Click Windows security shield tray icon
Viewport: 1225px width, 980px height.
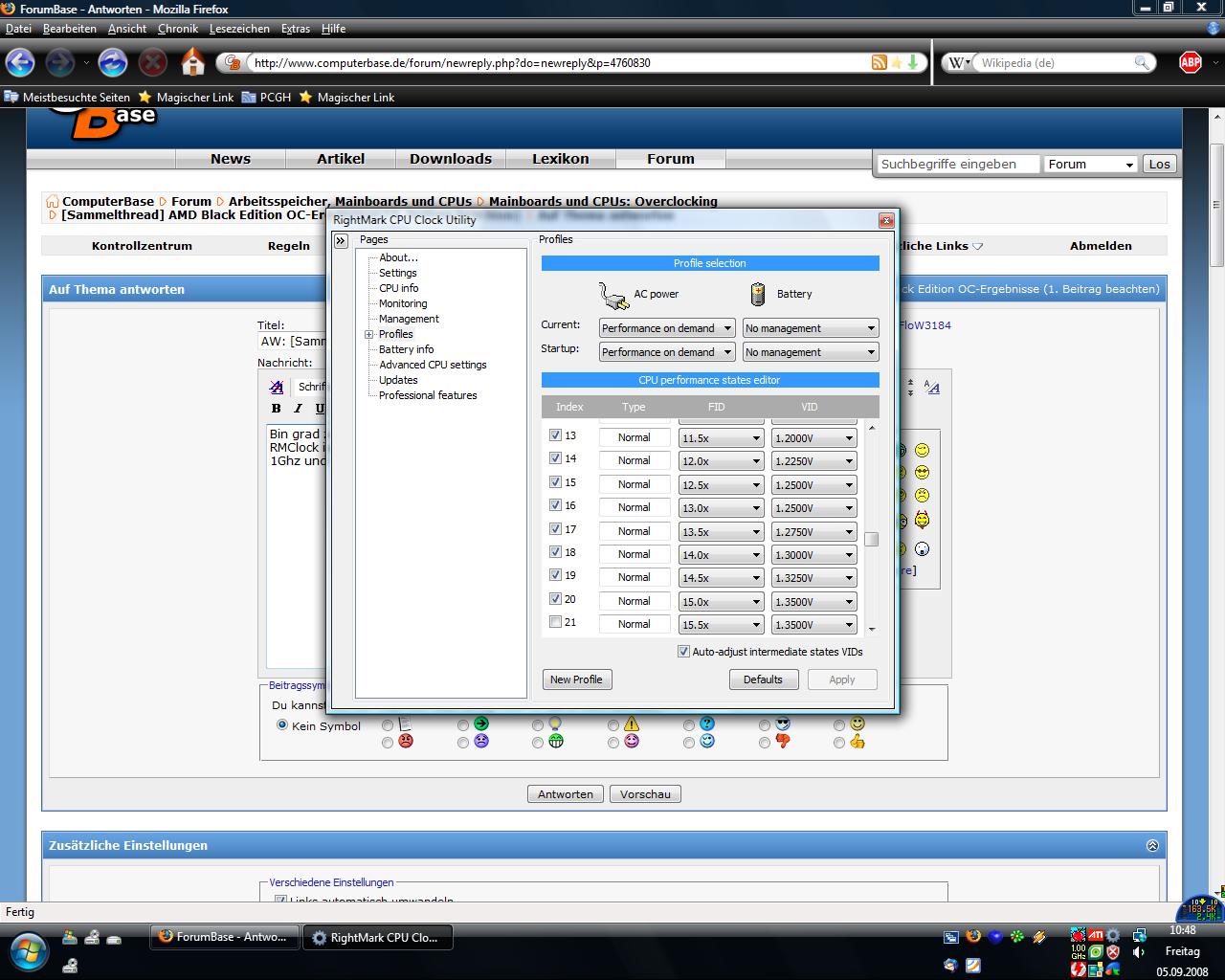click(x=1113, y=952)
